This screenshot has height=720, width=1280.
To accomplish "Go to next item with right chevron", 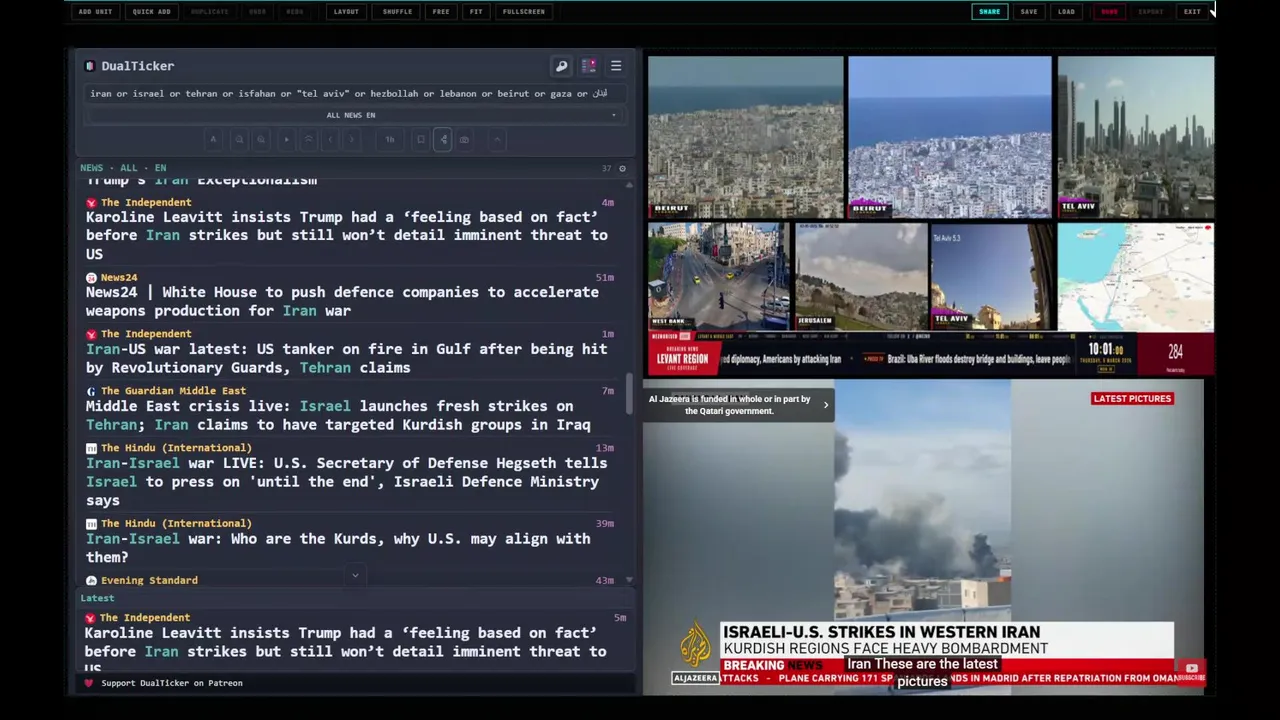I will tap(352, 140).
